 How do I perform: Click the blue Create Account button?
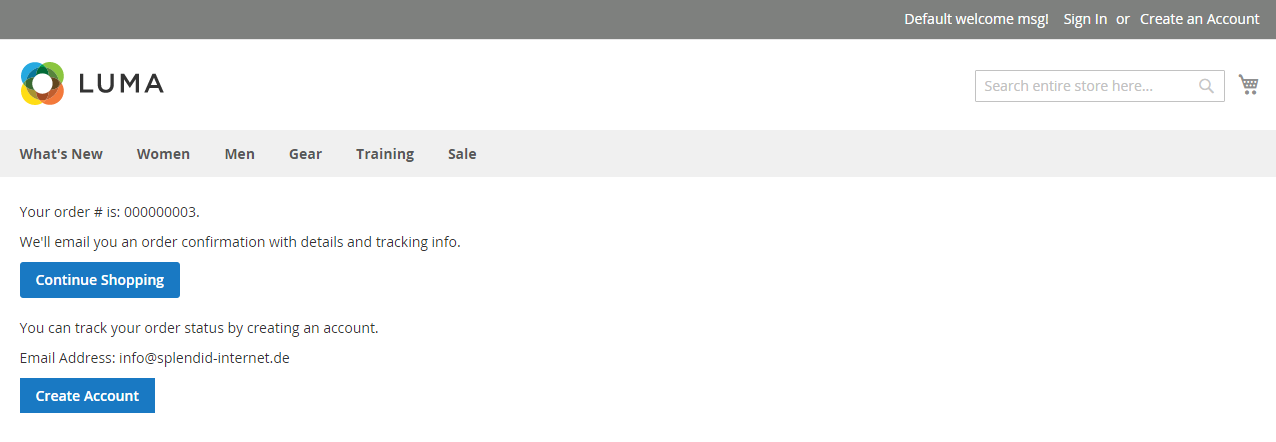click(x=87, y=396)
